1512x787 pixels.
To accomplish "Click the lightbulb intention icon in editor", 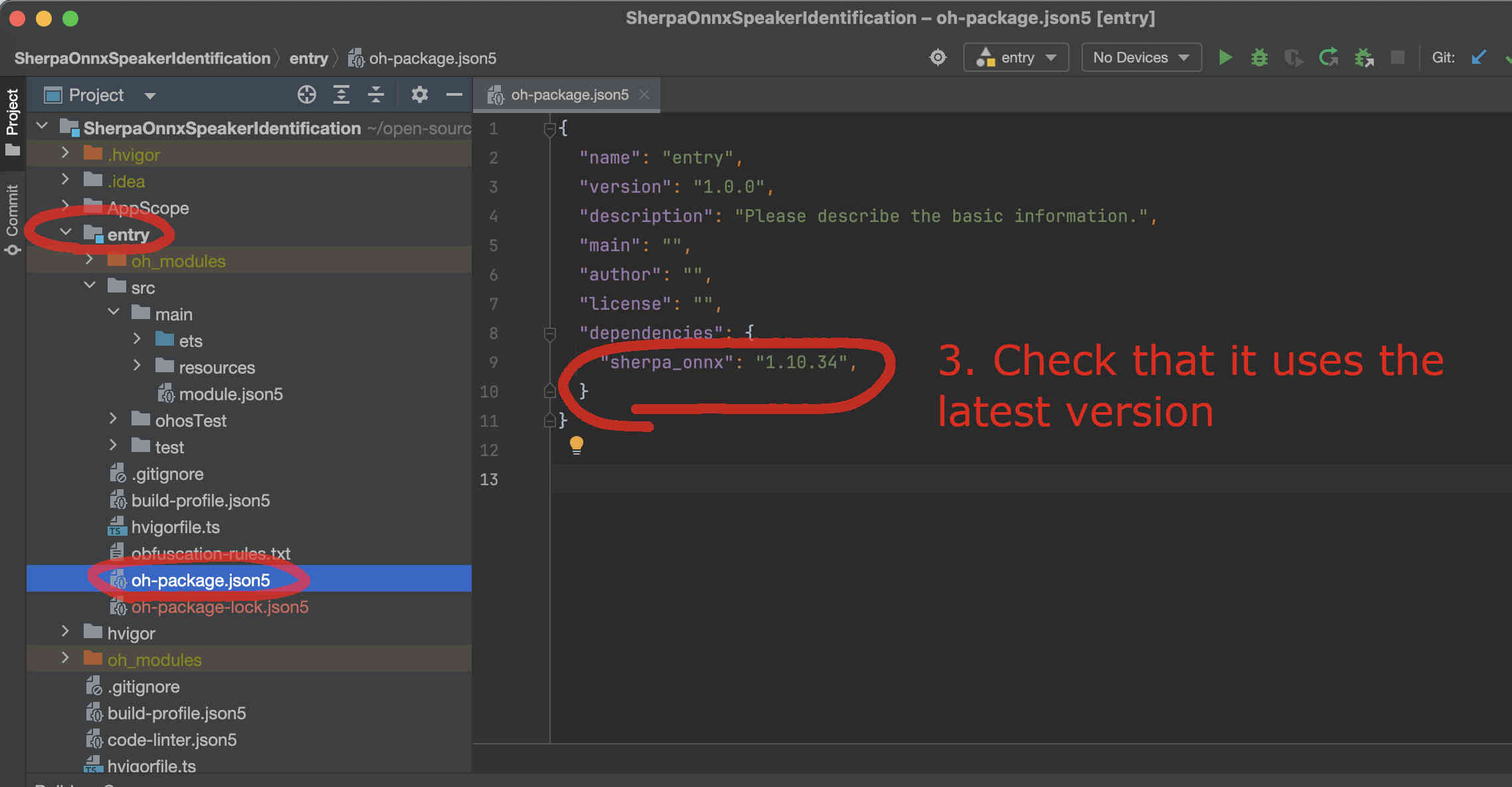I will point(576,445).
